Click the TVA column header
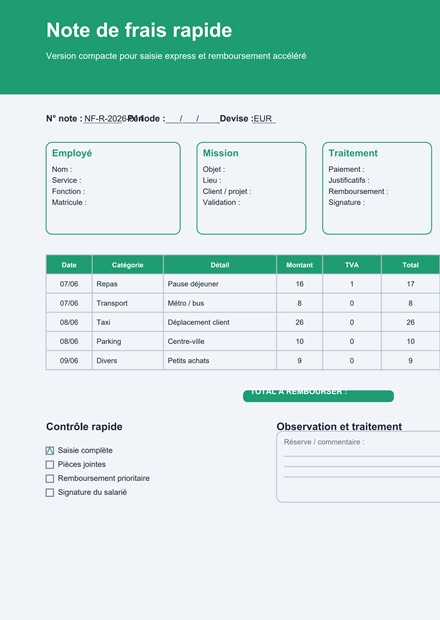The height and width of the screenshot is (620, 440). coord(352,265)
